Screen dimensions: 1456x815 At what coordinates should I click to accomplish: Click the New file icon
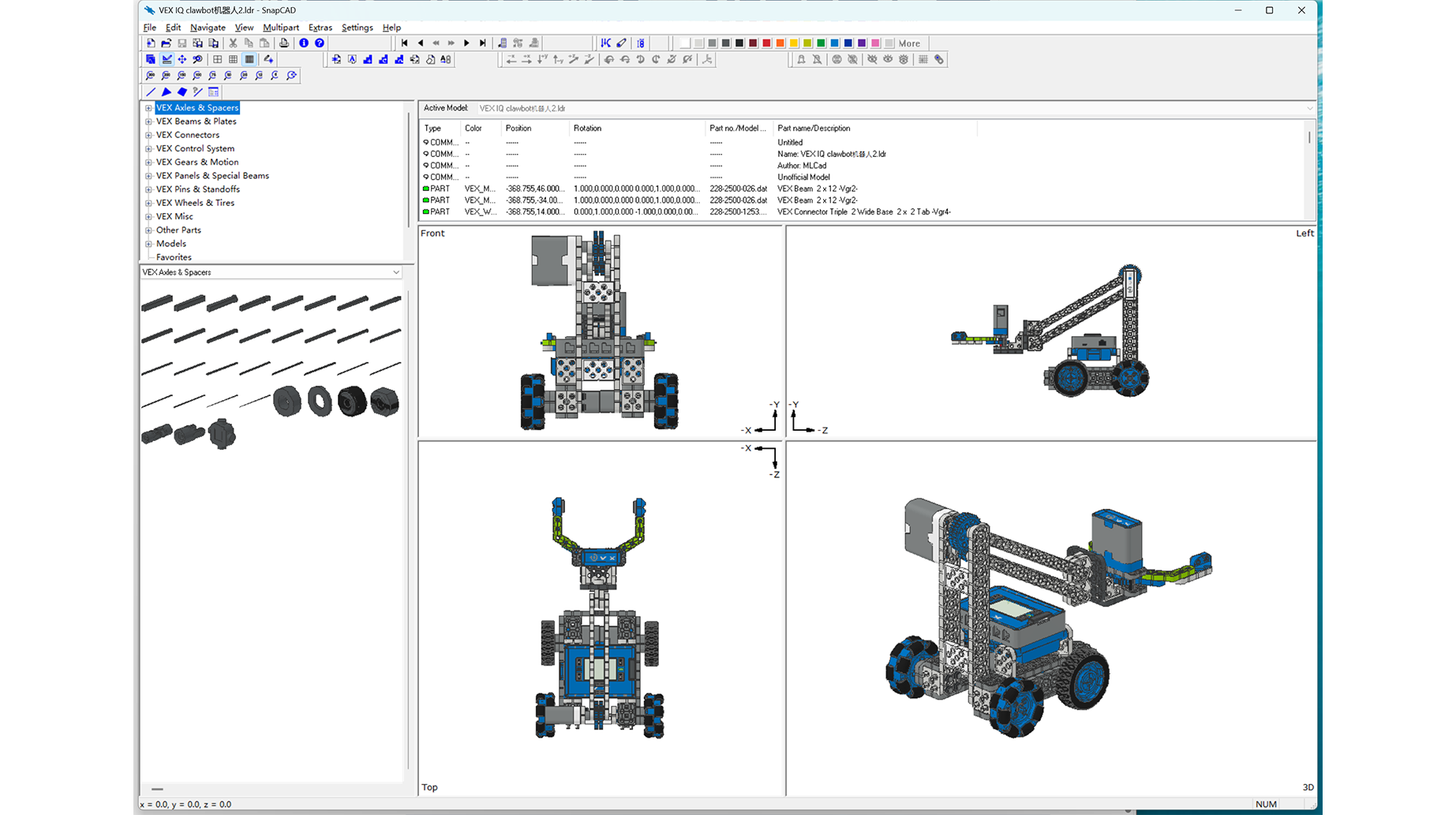click(150, 43)
